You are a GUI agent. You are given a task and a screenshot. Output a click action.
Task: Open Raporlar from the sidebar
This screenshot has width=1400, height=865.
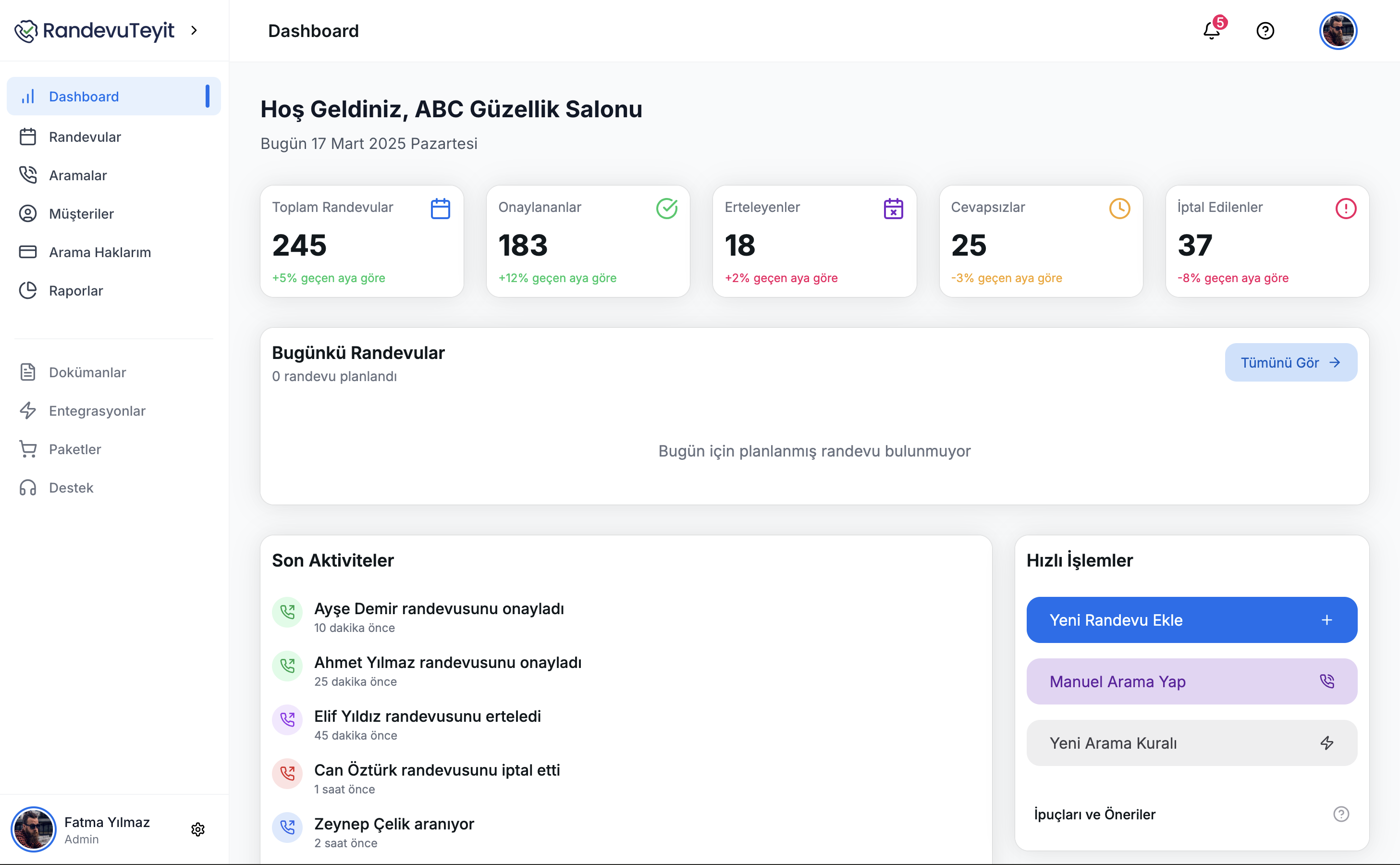[x=75, y=291]
